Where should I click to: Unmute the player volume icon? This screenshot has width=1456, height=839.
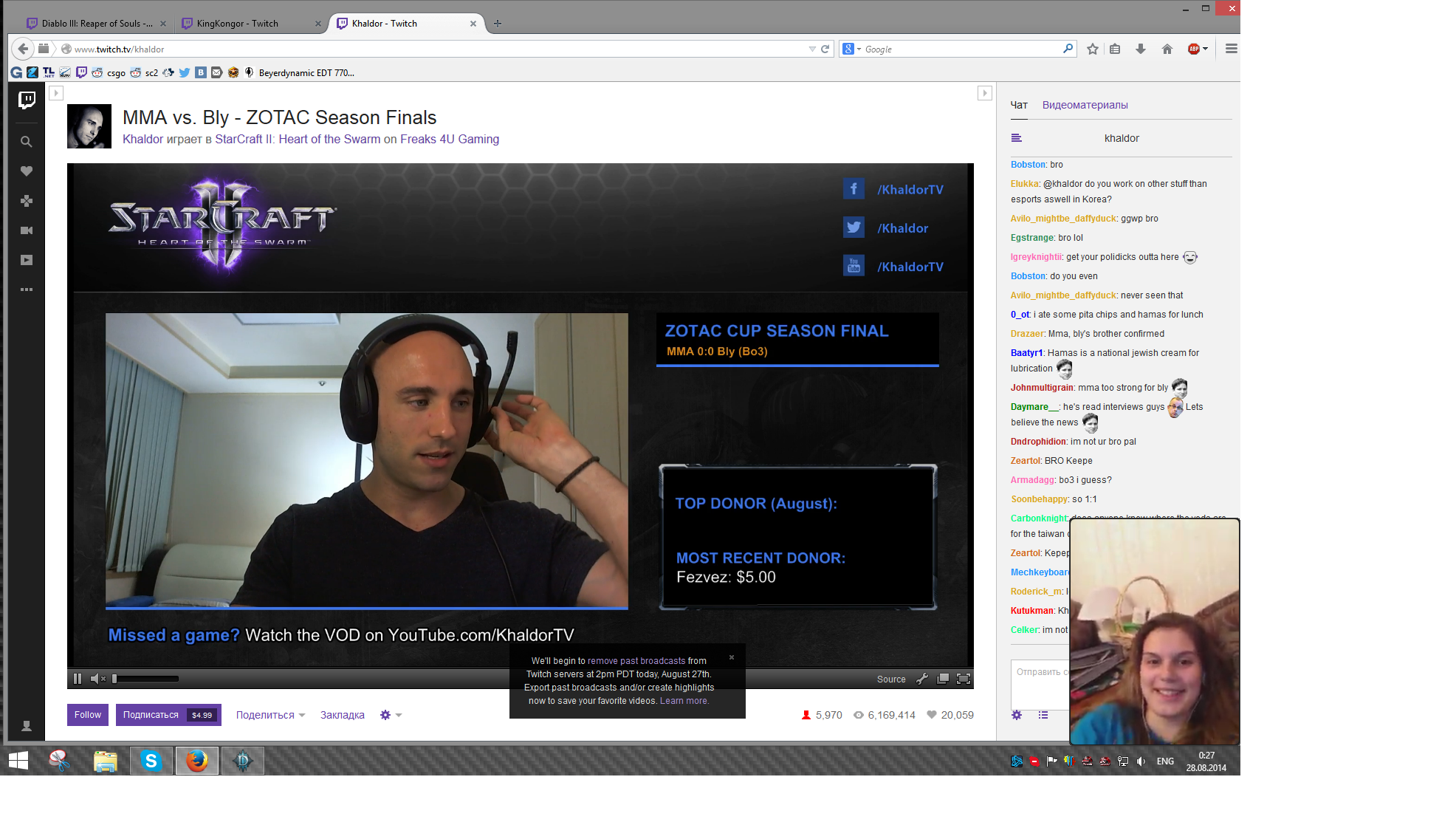[x=97, y=679]
